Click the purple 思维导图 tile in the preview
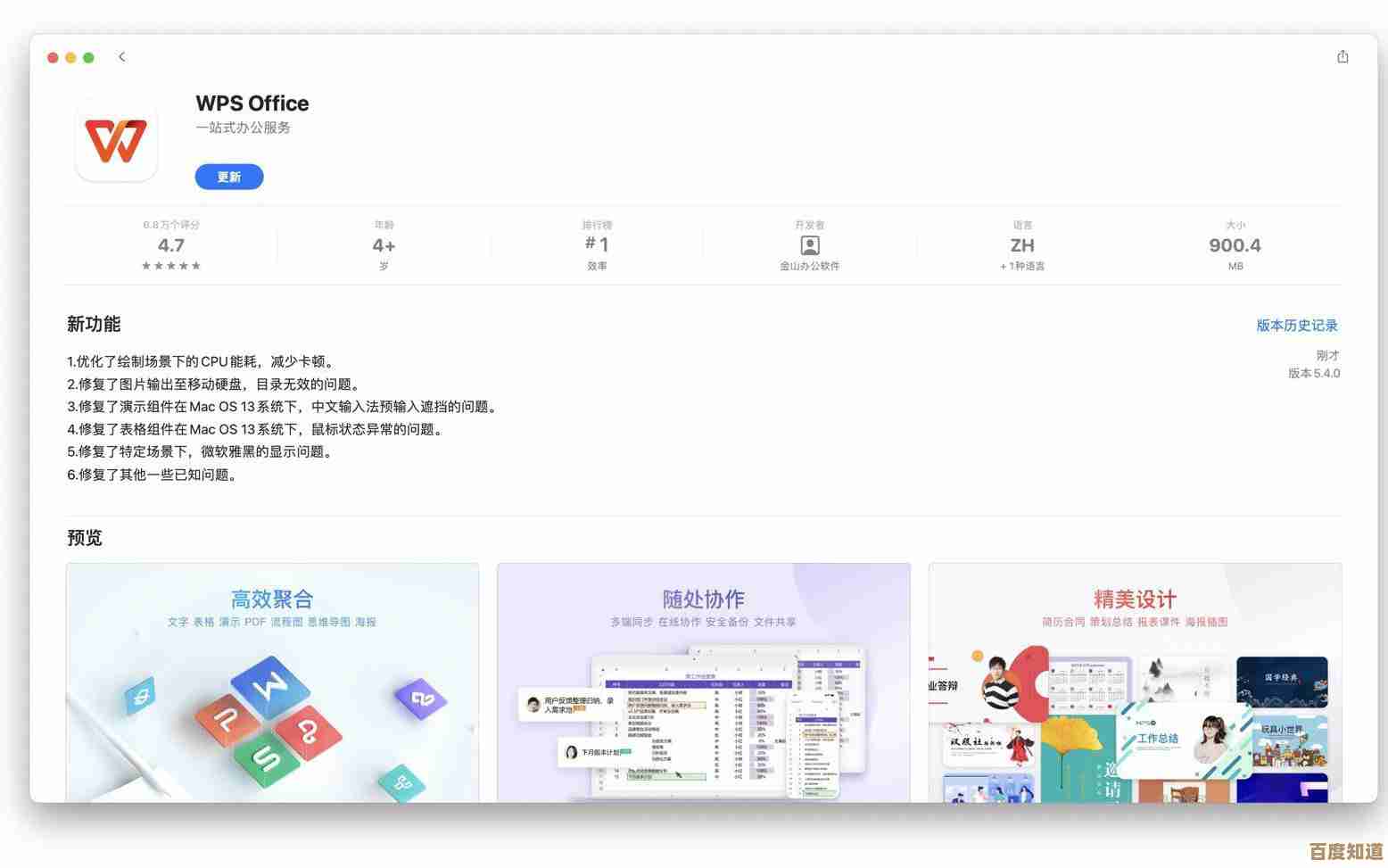This screenshot has height=868, width=1388. coord(419,700)
